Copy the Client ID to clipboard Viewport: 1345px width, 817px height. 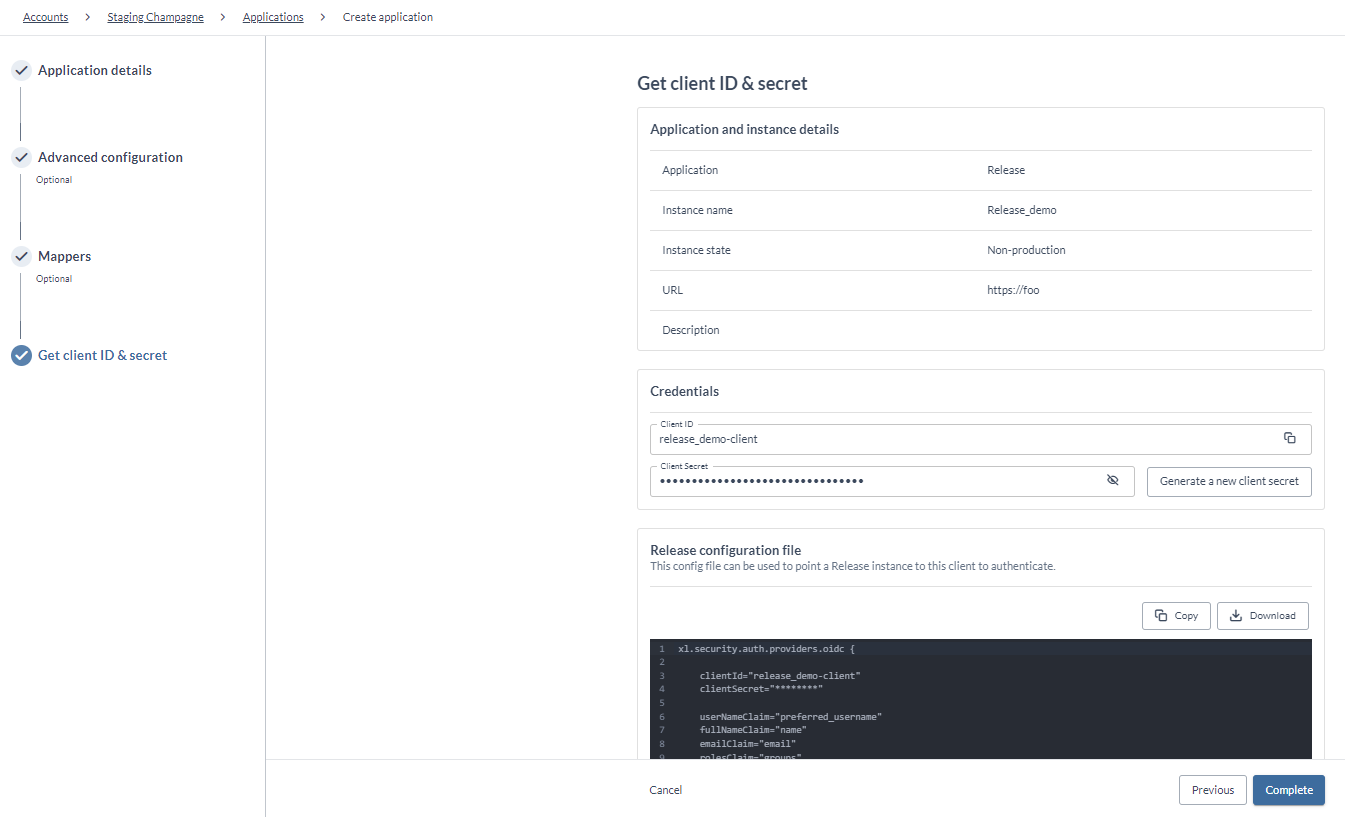click(1289, 438)
